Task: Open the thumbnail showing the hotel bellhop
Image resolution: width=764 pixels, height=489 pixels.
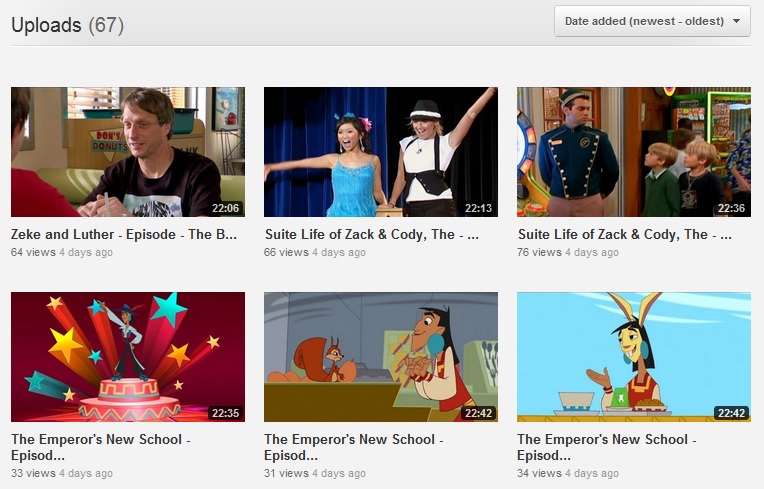Action: (633, 152)
